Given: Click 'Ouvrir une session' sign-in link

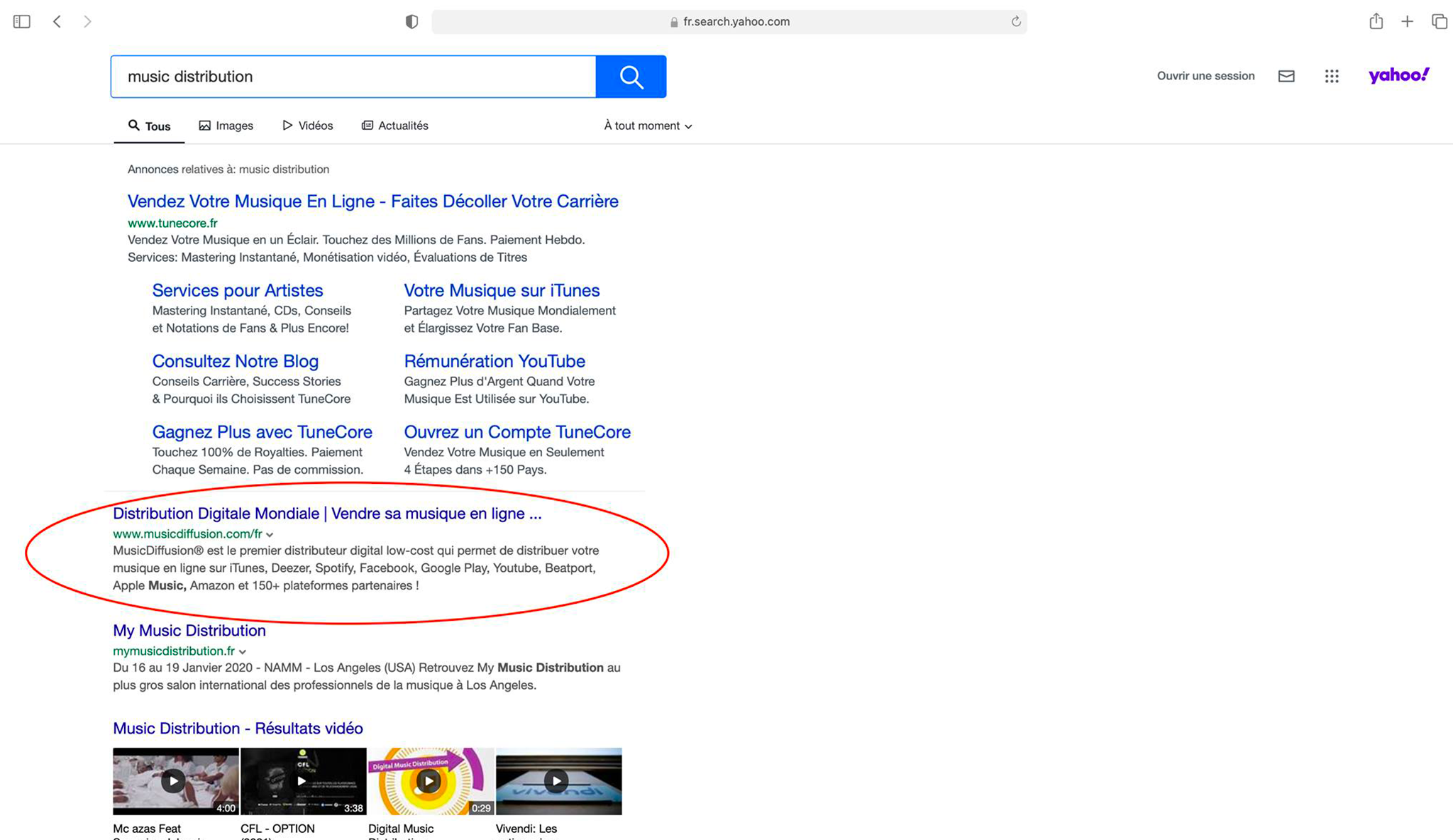Looking at the screenshot, I should [x=1205, y=76].
